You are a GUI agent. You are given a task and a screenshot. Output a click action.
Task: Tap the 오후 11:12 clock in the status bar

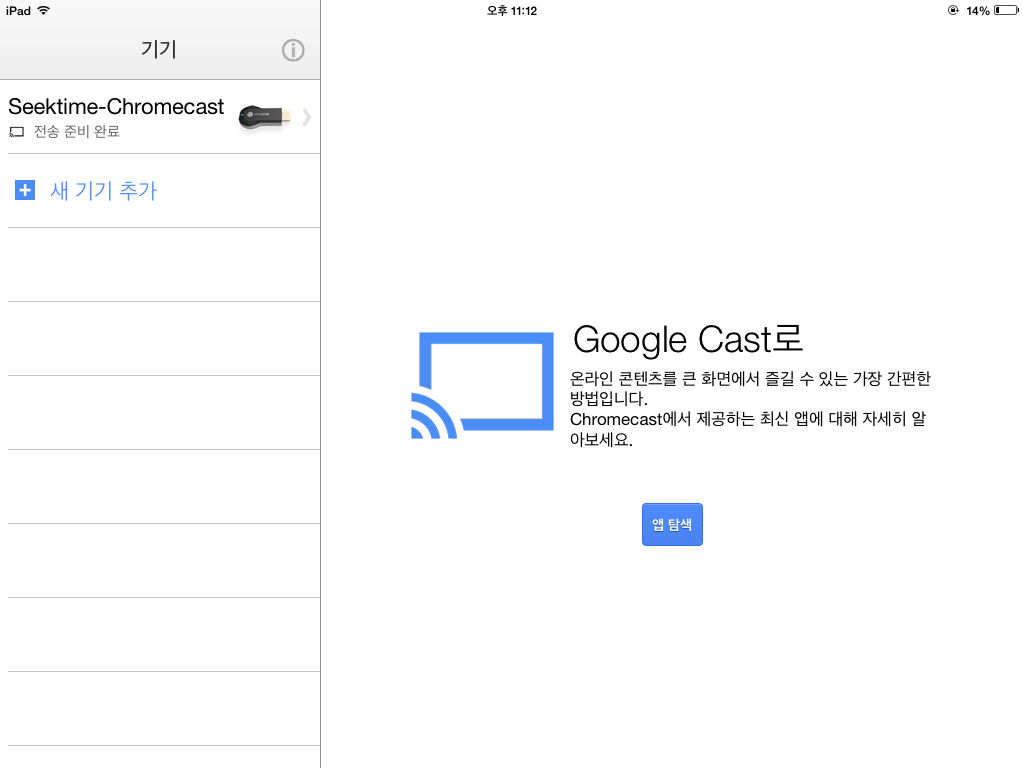tap(512, 10)
